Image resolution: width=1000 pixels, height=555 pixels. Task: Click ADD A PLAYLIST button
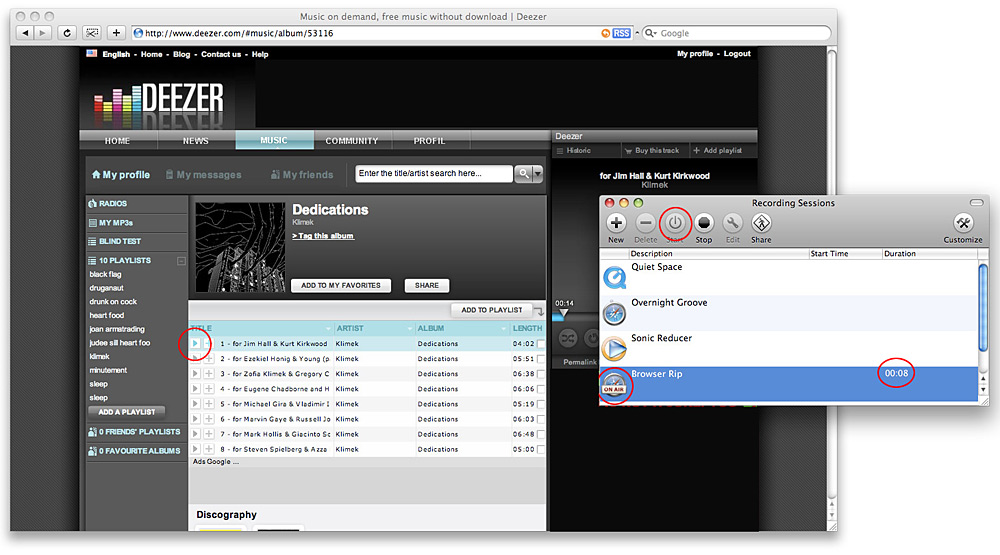(x=126, y=412)
